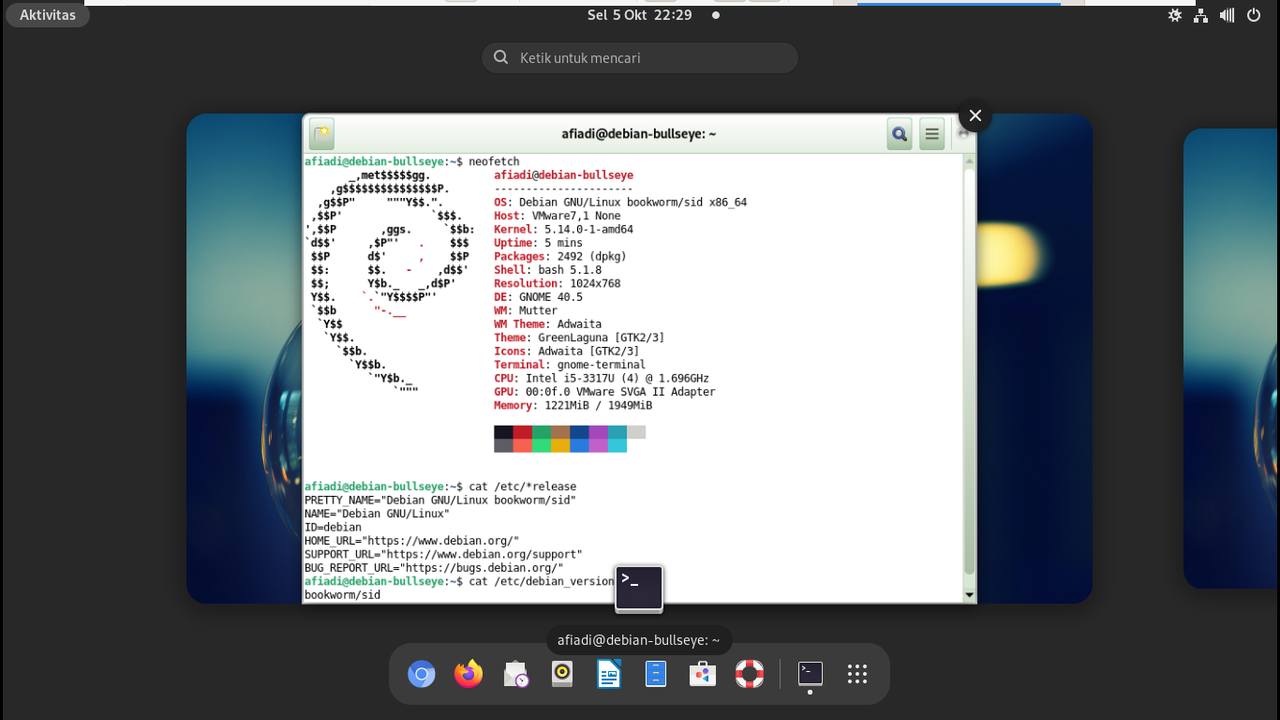The image size is (1280, 720).
Task: Click the 'GPU: 00:0f.0 VMware SVGA II Adapter' line
Action: point(604,392)
